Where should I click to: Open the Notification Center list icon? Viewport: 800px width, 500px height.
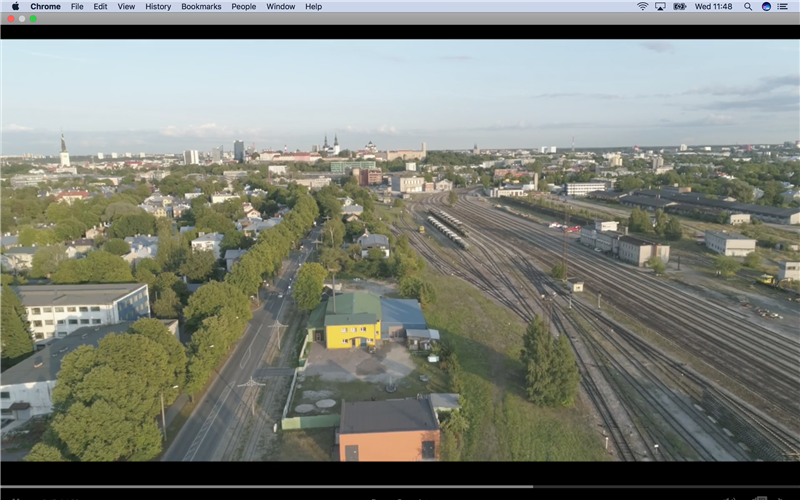point(785,6)
